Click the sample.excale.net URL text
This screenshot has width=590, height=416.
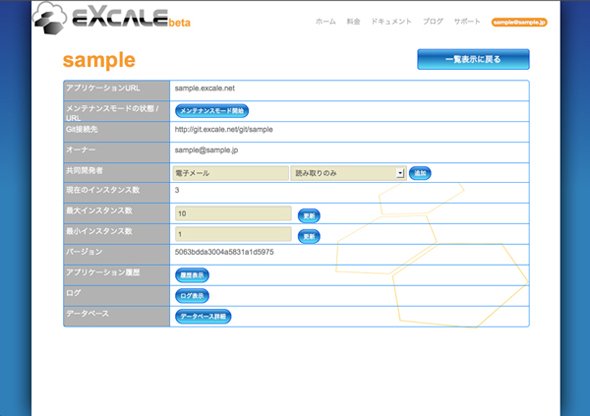205,88
